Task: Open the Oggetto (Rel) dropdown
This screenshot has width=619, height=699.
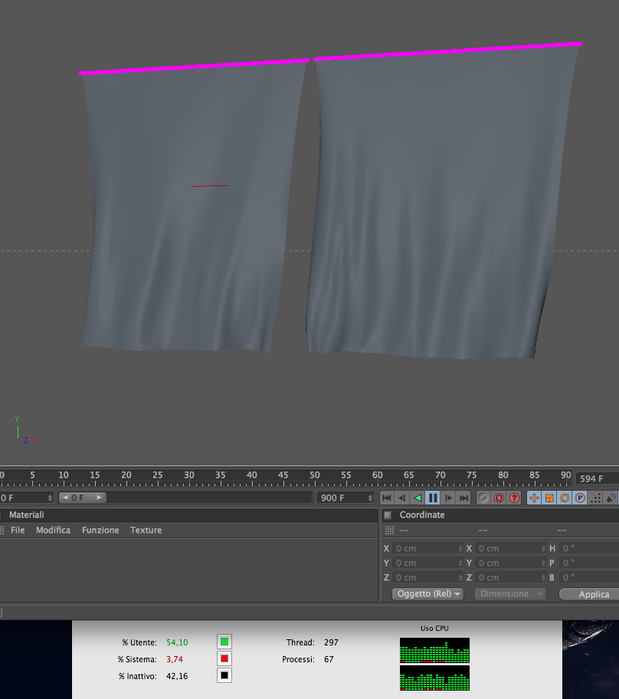Action: tap(428, 594)
